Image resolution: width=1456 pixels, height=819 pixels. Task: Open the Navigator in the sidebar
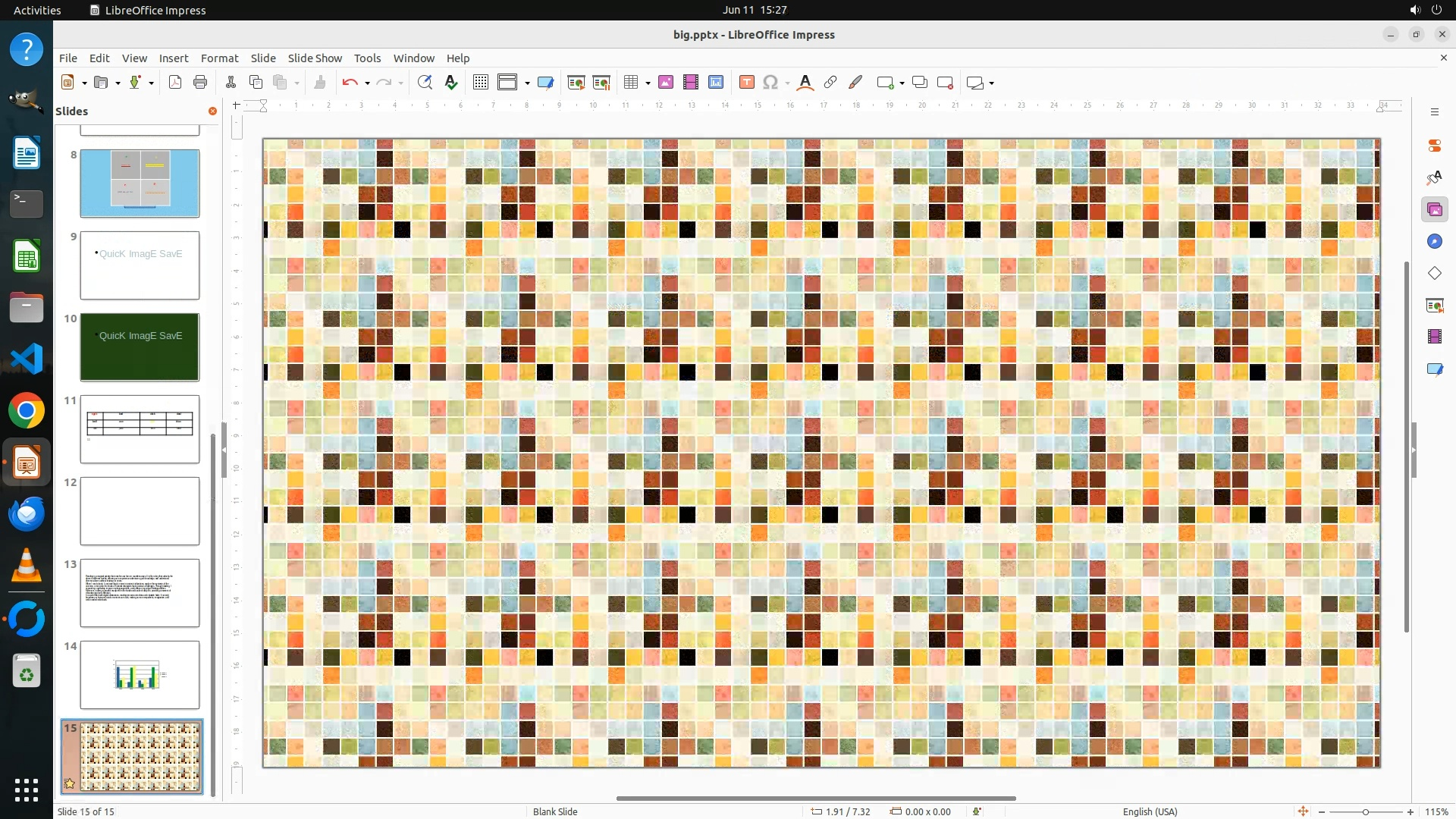[x=1434, y=241]
